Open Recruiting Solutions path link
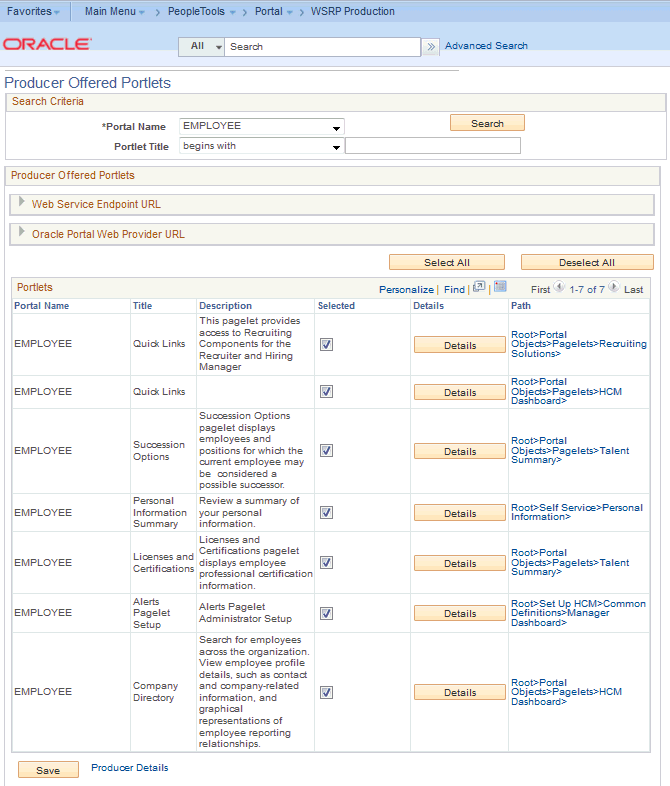This screenshot has width=670, height=786. (x=579, y=344)
